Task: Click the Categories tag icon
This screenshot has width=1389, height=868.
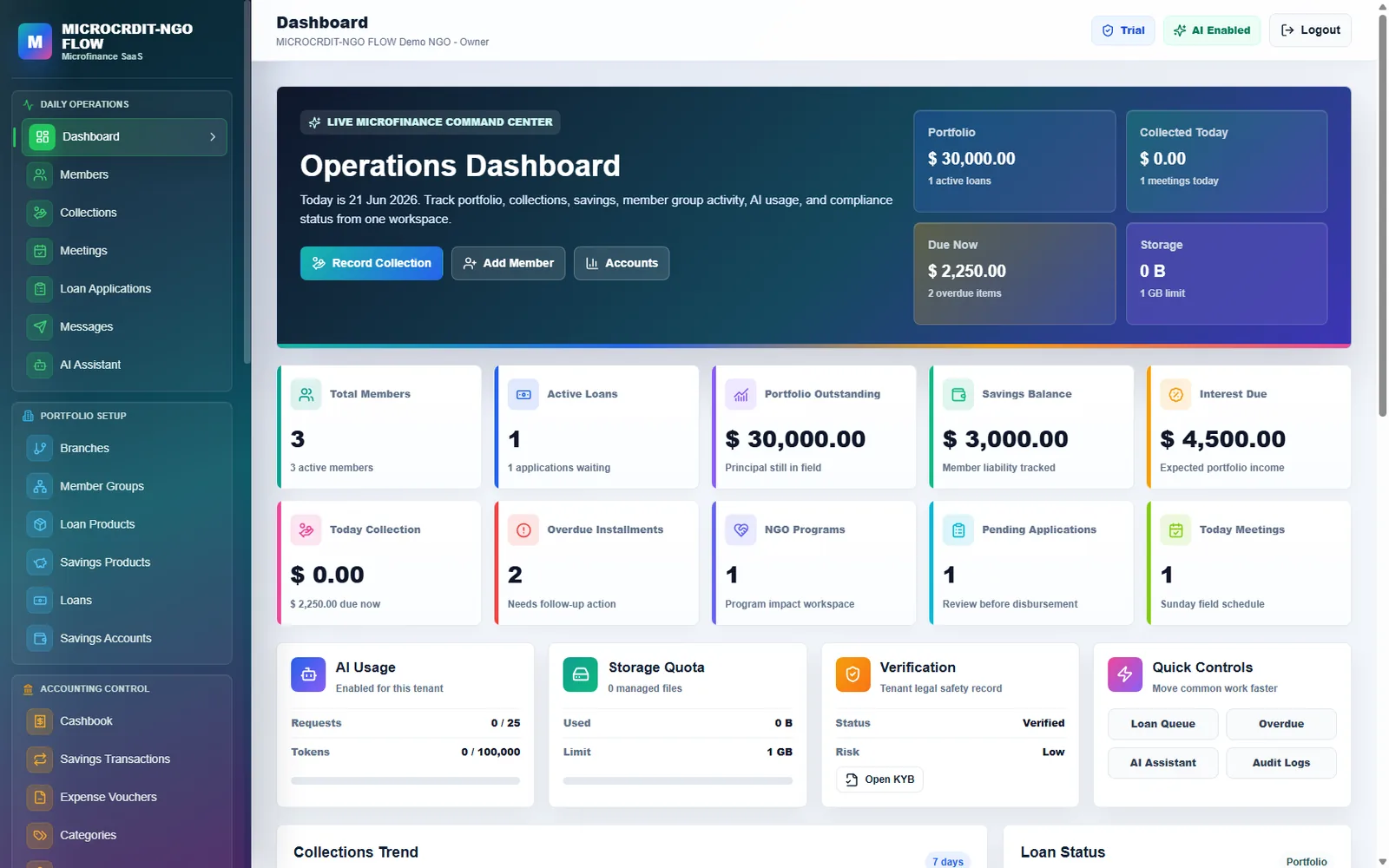Action: click(40, 836)
